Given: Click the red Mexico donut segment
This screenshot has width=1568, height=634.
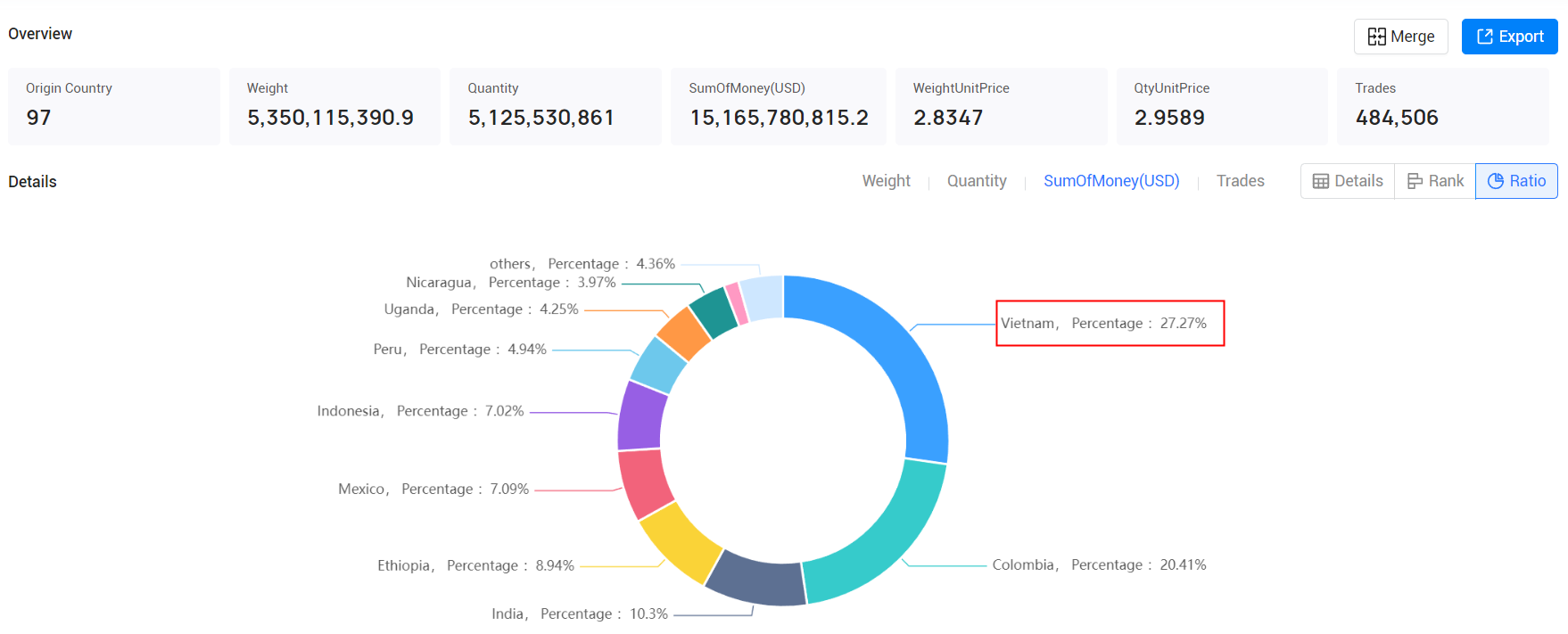Looking at the screenshot, I should (x=646, y=484).
